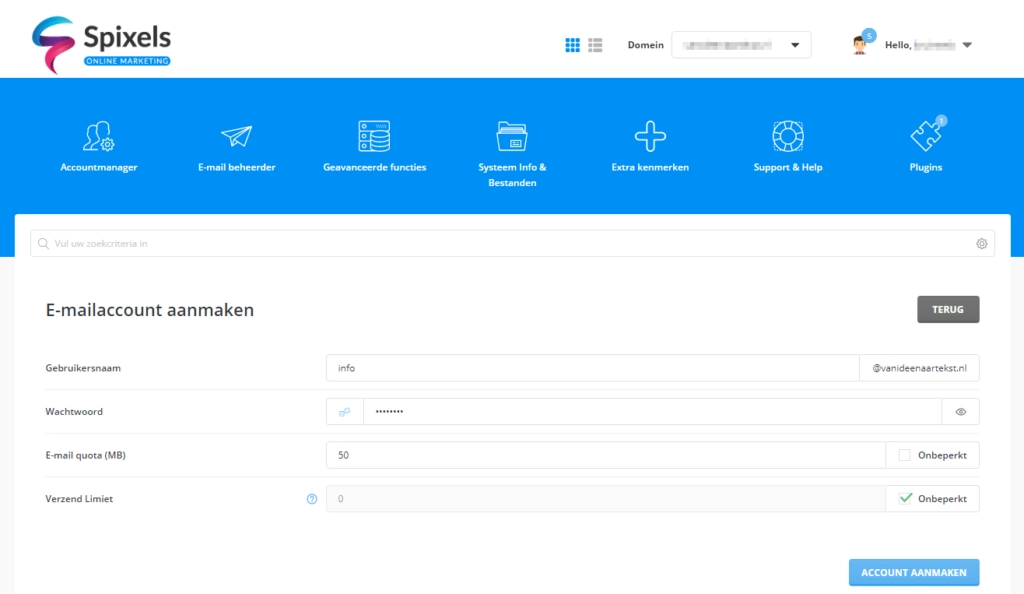Open search settings gear icon
Image resolution: width=1024 pixels, height=594 pixels.
tap(982, 243)
